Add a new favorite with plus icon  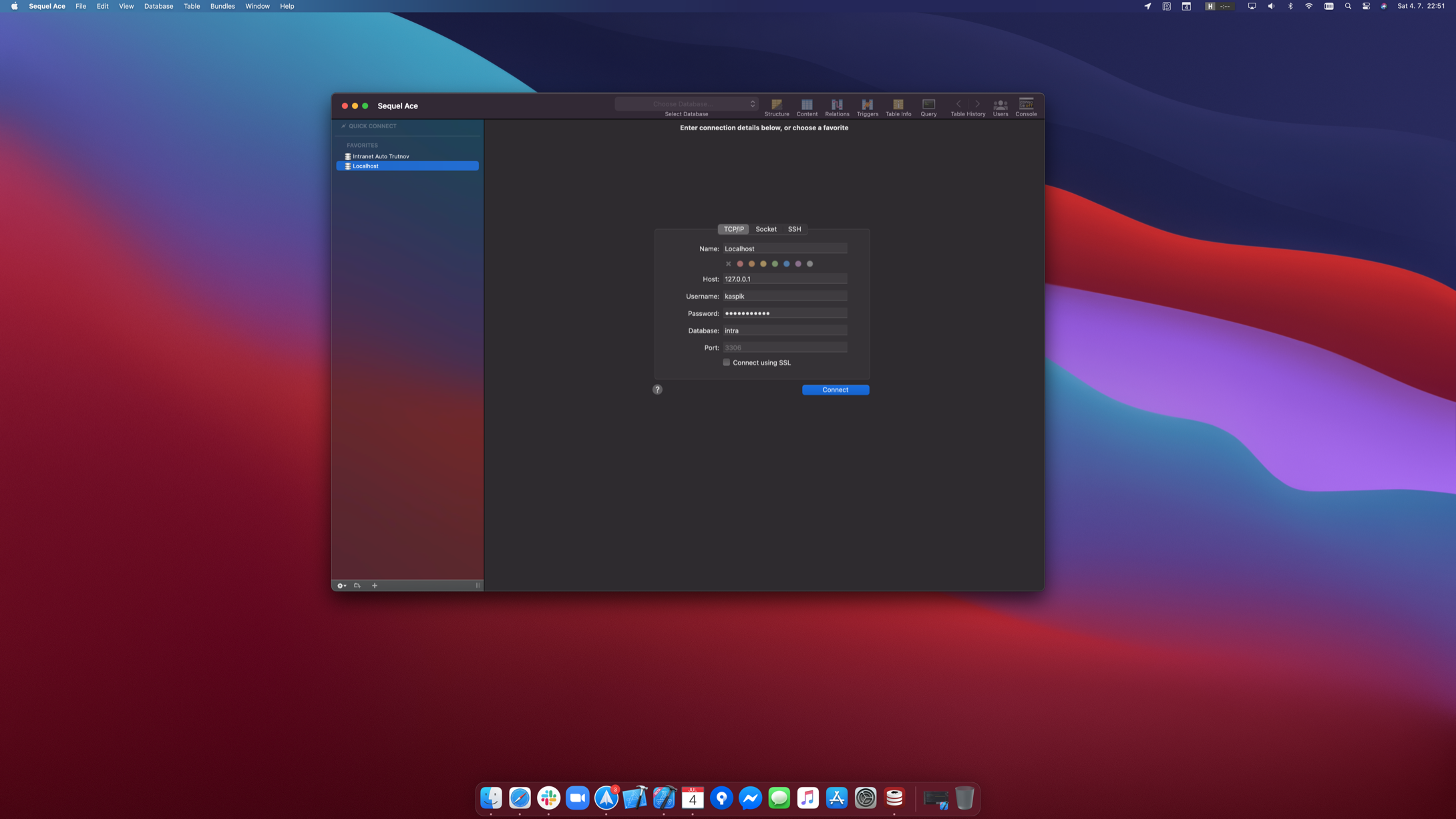(375, 586)
